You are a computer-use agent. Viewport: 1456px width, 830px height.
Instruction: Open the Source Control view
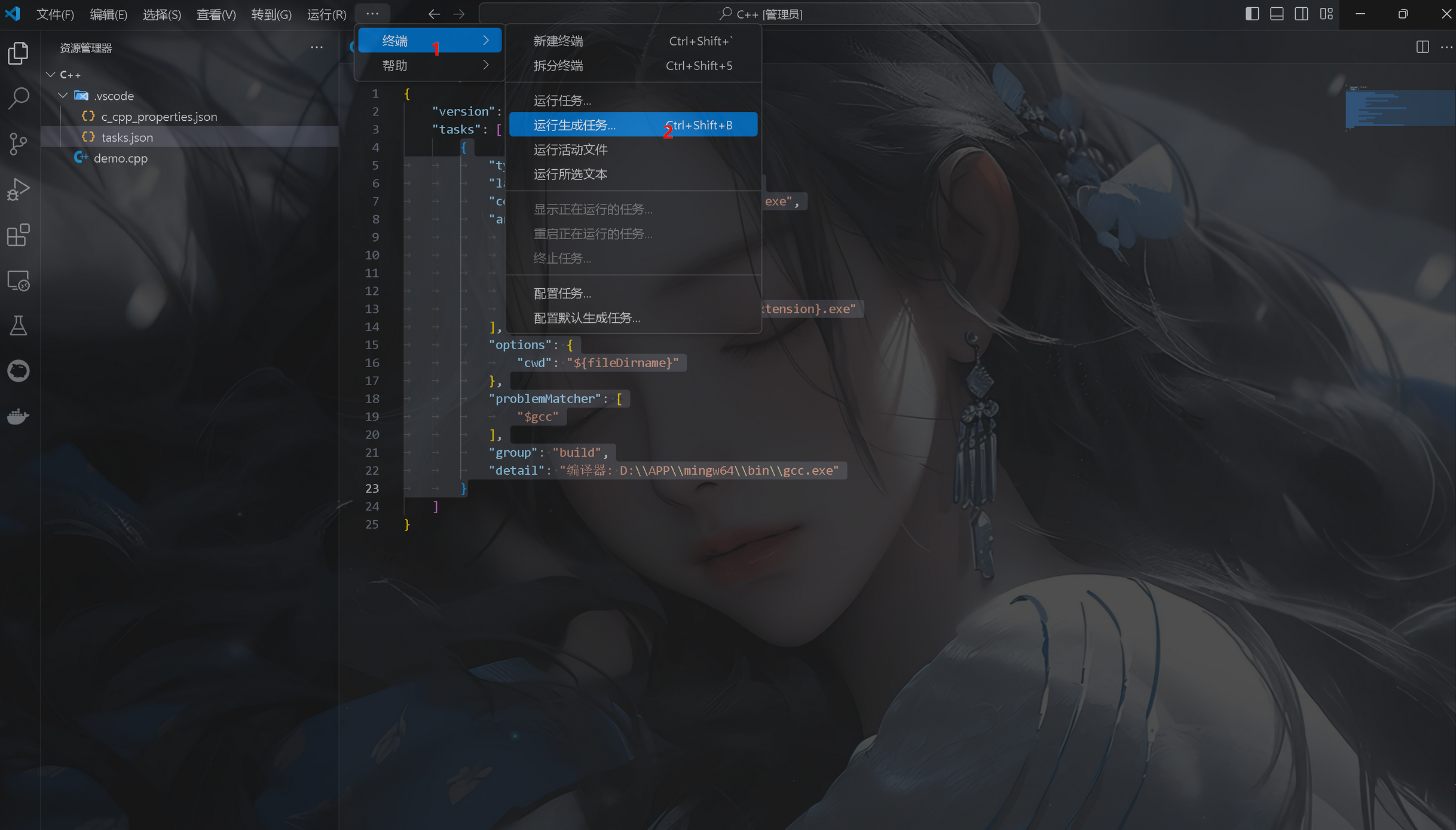(19, 144)
